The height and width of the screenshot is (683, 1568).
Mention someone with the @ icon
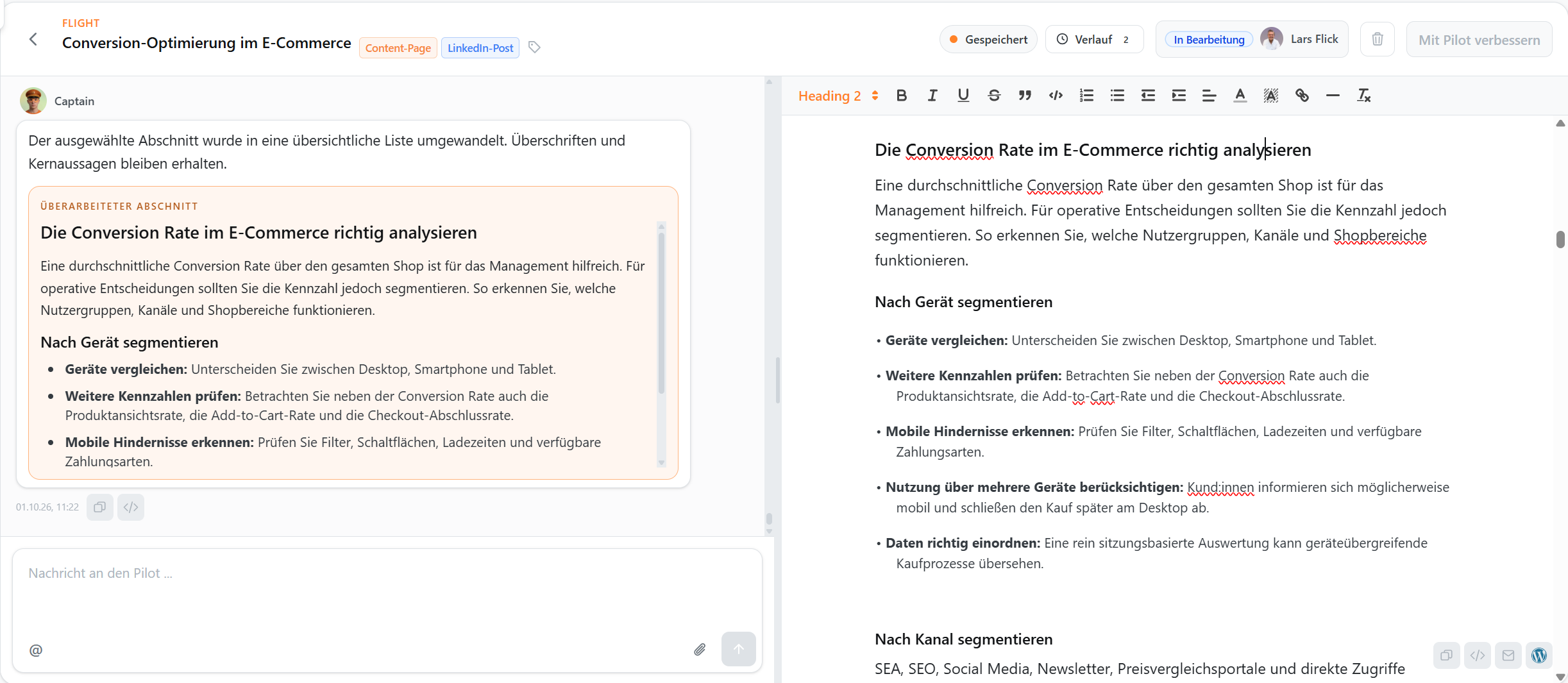[x=36, y=650]
